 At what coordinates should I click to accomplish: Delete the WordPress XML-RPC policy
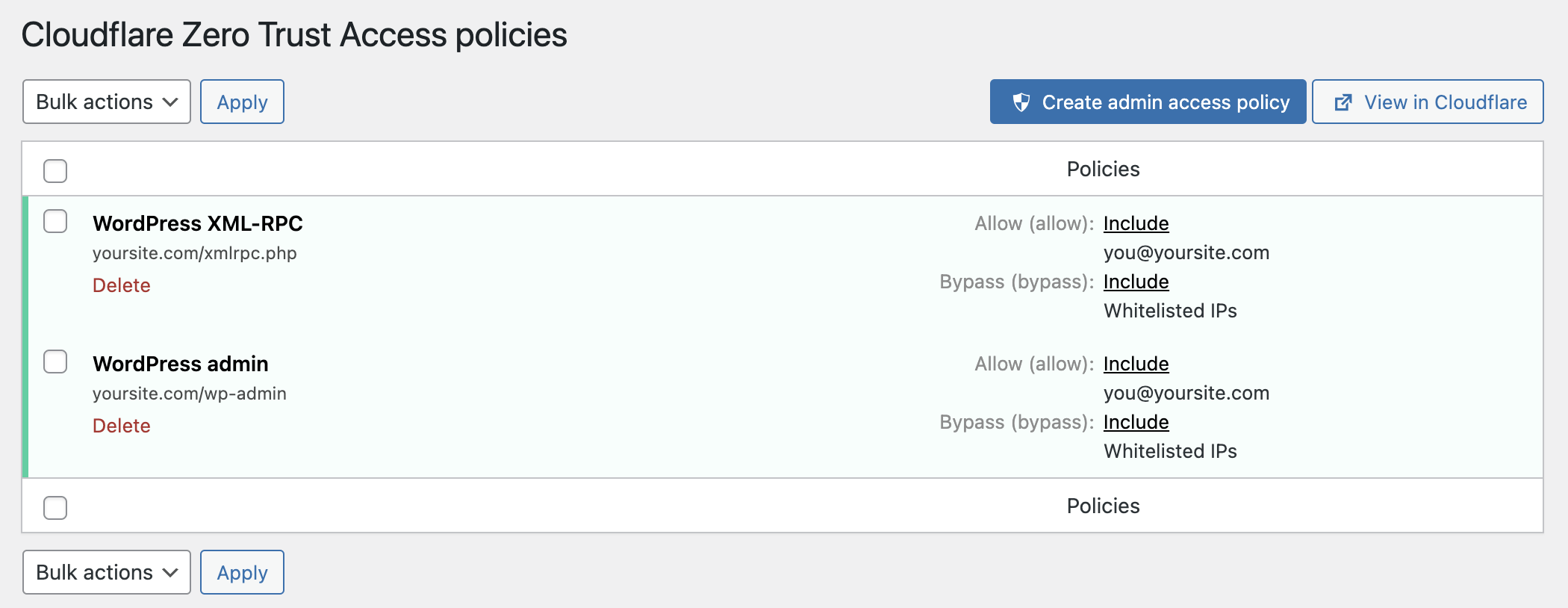coord(122,285)
